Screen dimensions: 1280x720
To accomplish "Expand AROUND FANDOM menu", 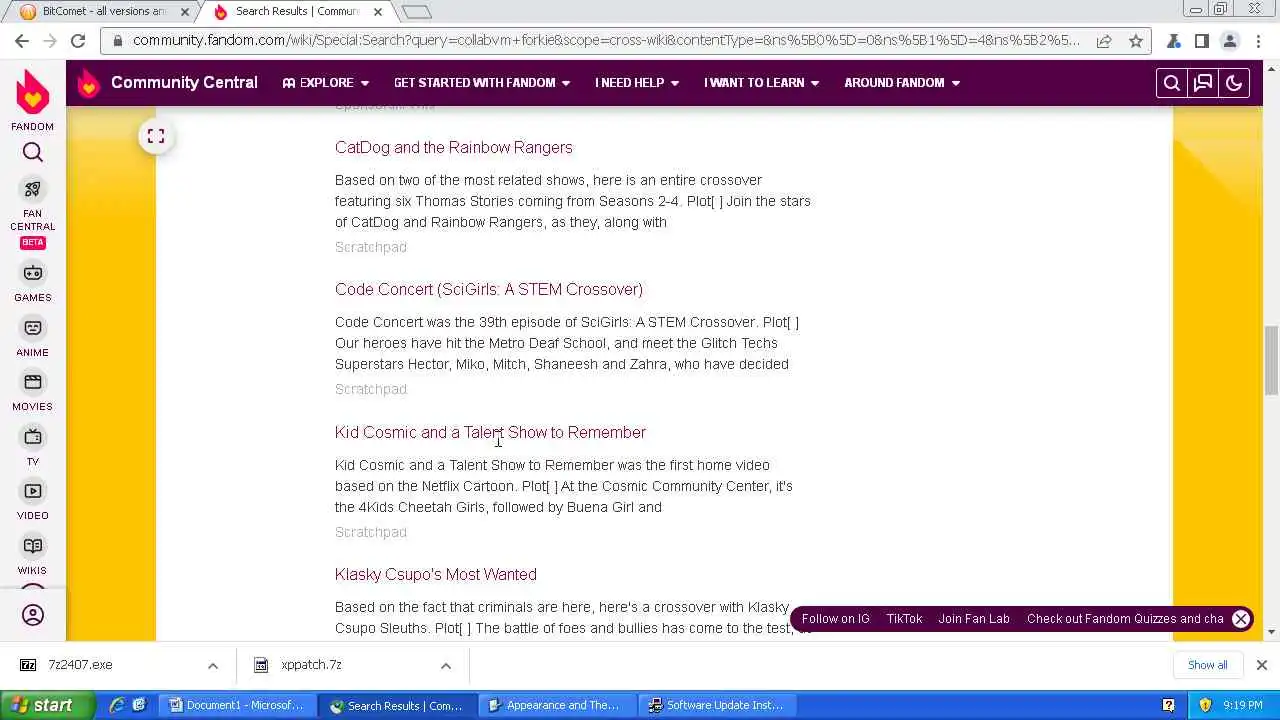I will [902, 83].
